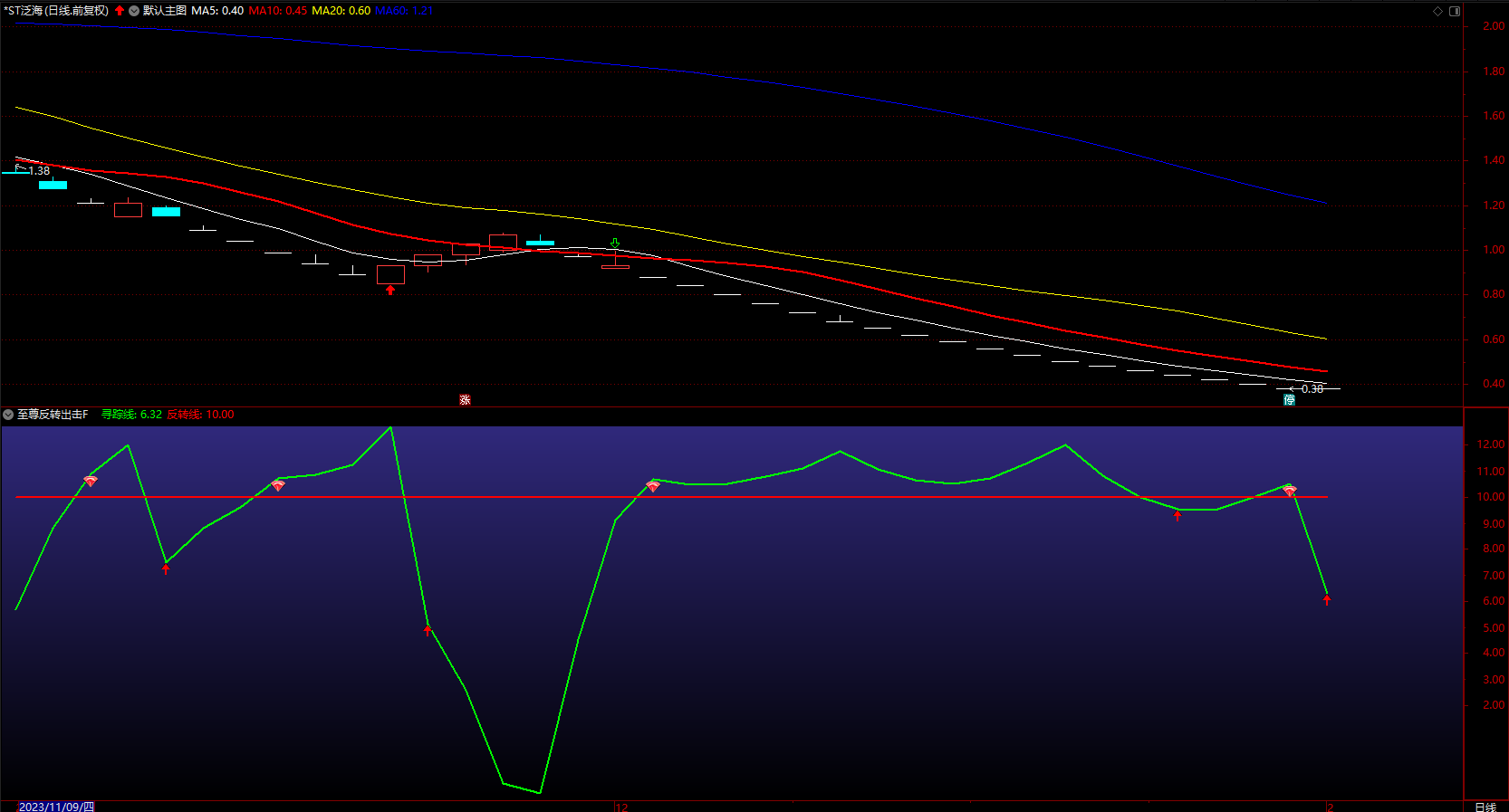The height and width of the screenshot is (812, 1509).
Task: Click the red up-arrow beside *ST泛海 title
Action: click(x=120, y=11)
